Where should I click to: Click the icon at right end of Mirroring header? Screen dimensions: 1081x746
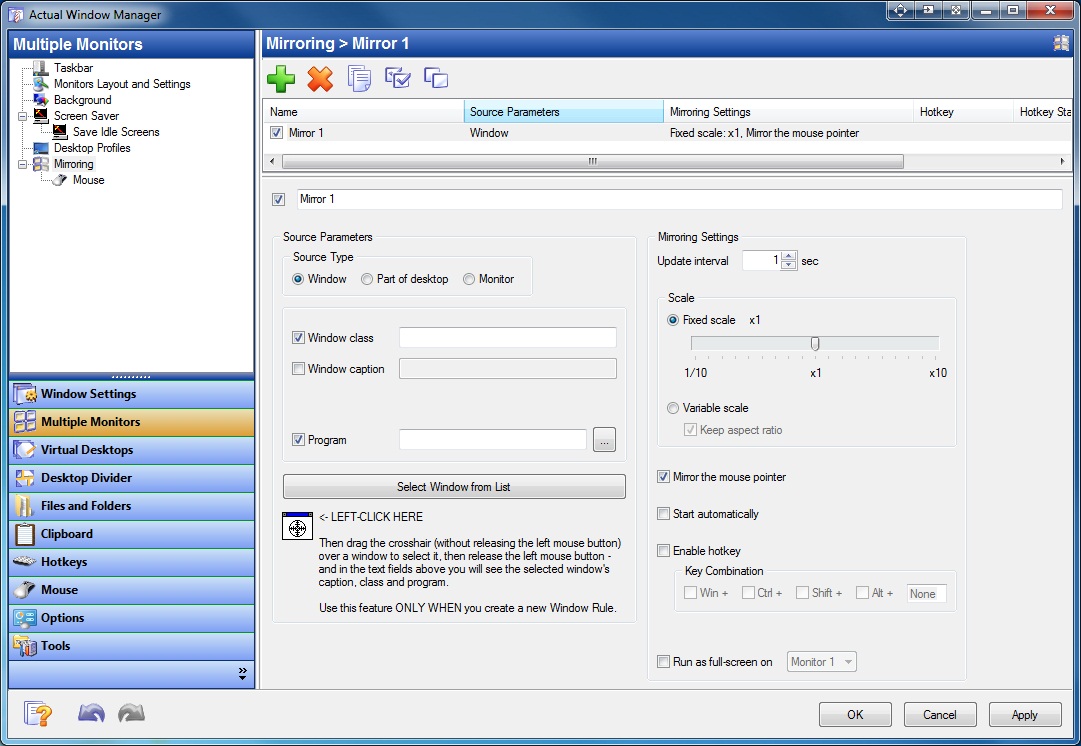pos(1062,43)
